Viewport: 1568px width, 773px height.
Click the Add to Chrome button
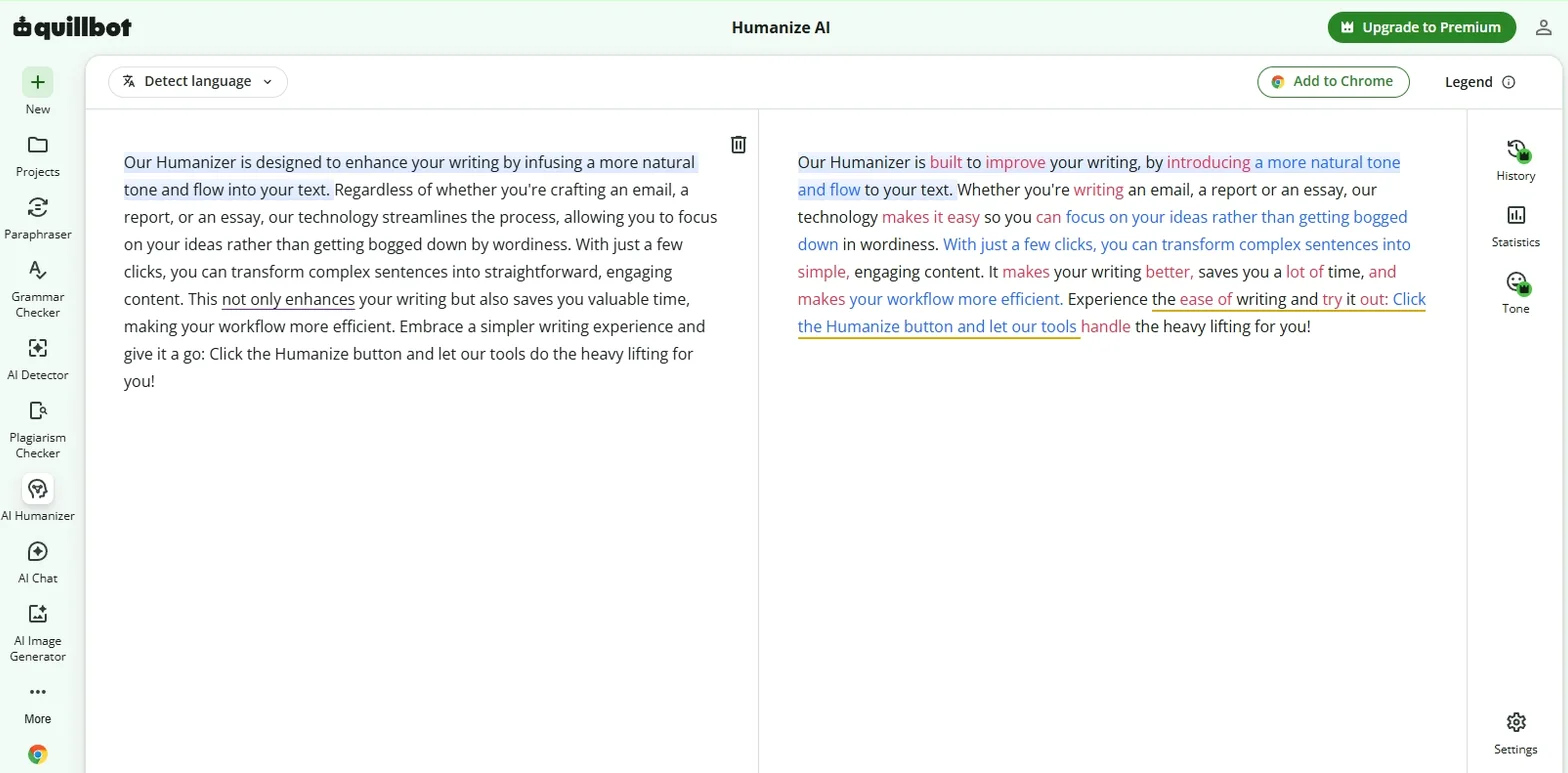tap(1333, 82)
